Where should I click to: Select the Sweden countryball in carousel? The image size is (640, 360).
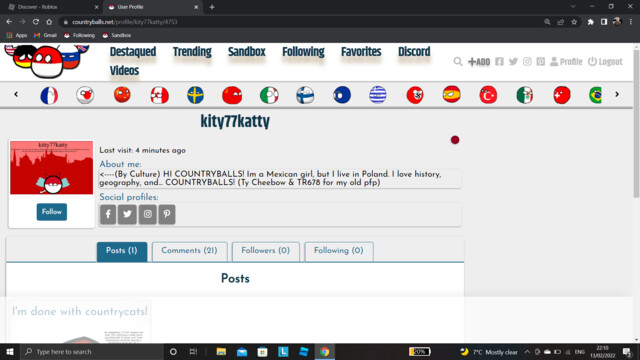tap(196, 95)
